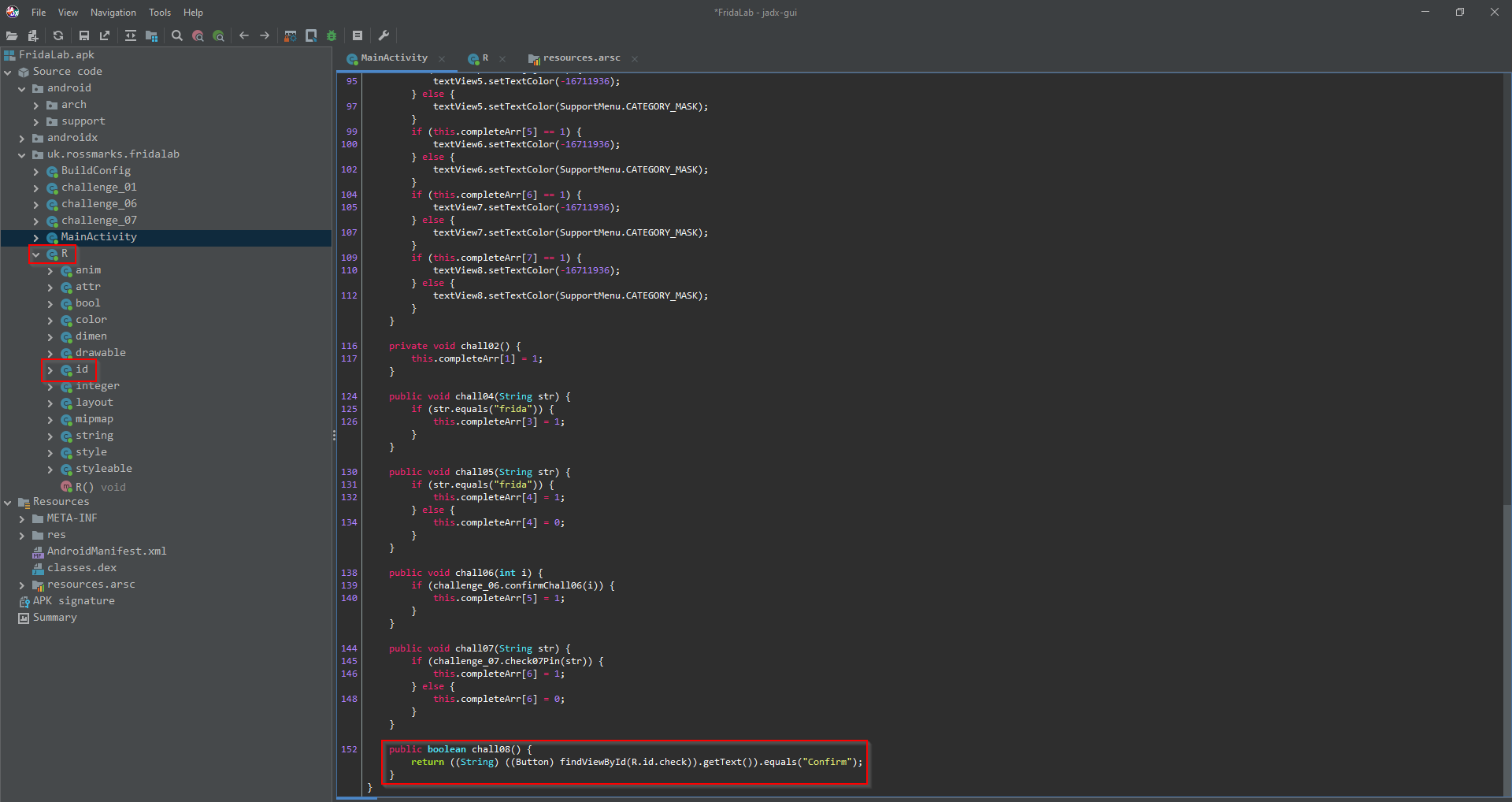Open the Help menu

click(193, 13)
